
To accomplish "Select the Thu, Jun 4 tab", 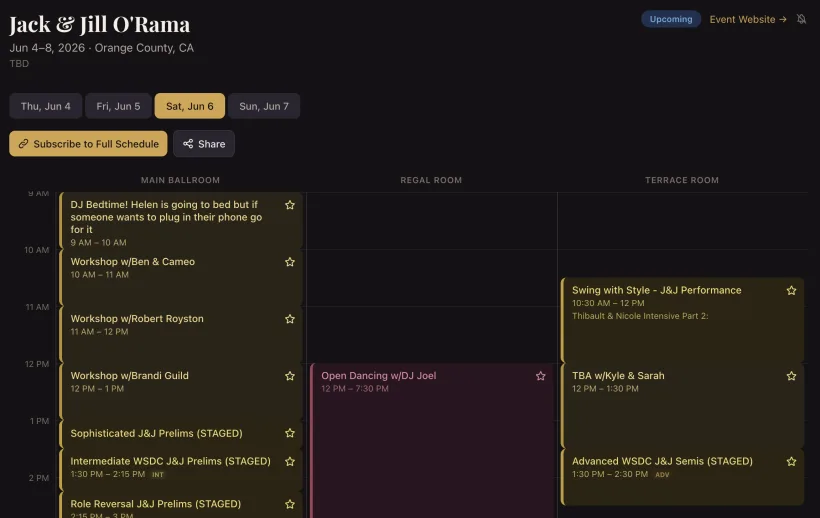I will [45, 106].
